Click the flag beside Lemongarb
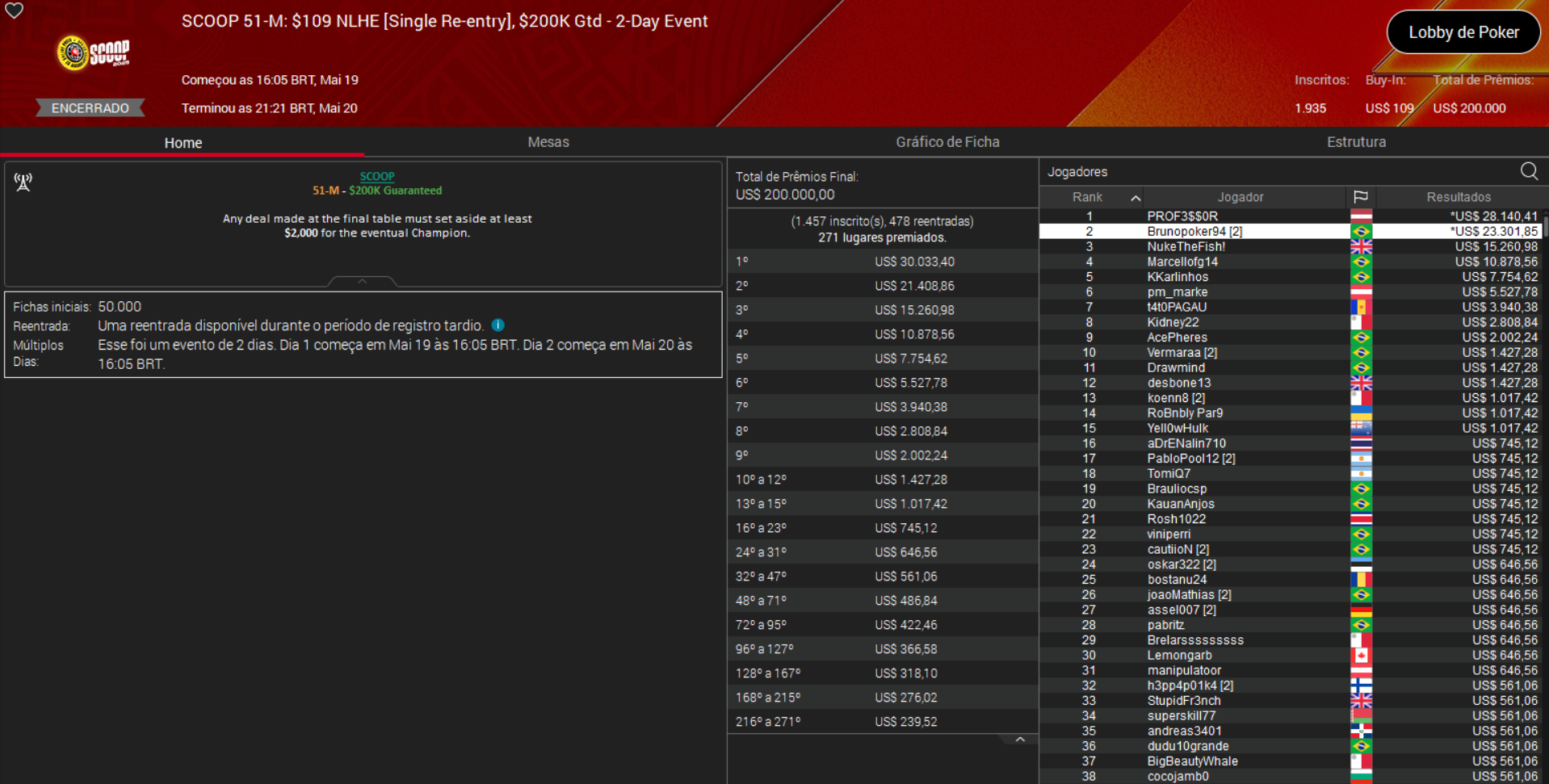 [x=1361, y=656]
